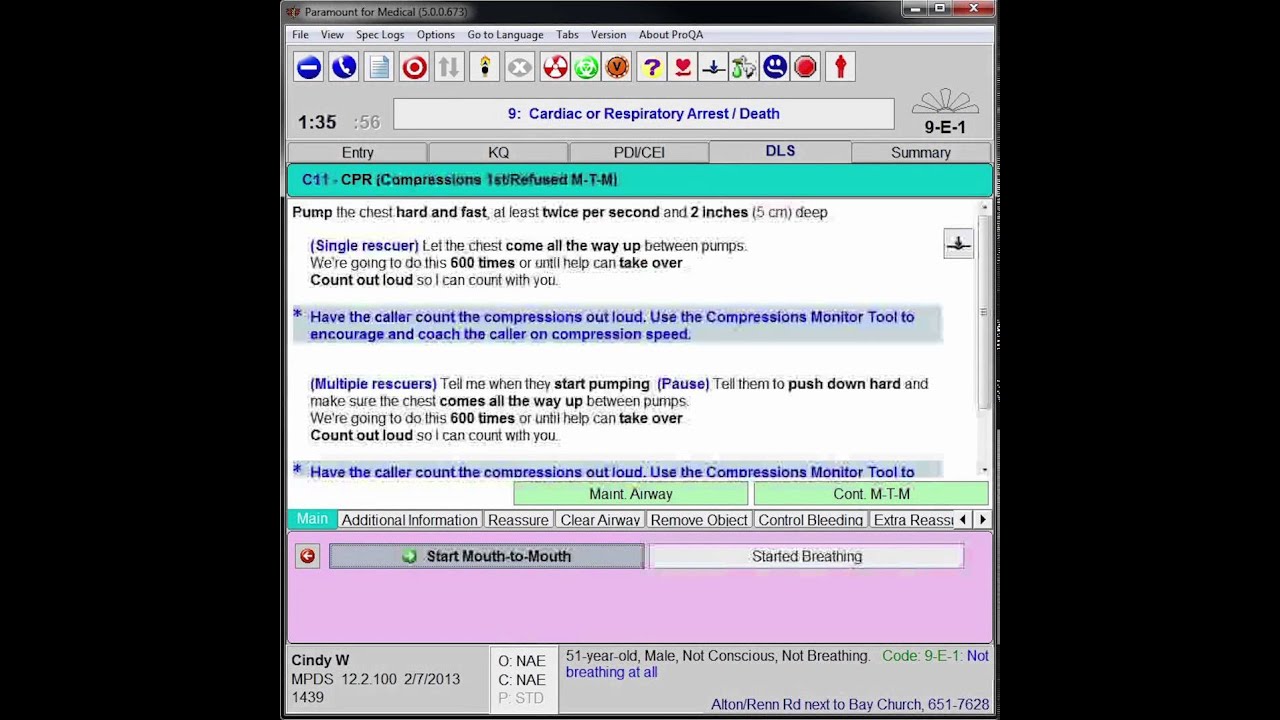The height and width of the screenshot is (720, 1280).
Task: Click the elapsed timer 1:35
Action: coord(317,122)
